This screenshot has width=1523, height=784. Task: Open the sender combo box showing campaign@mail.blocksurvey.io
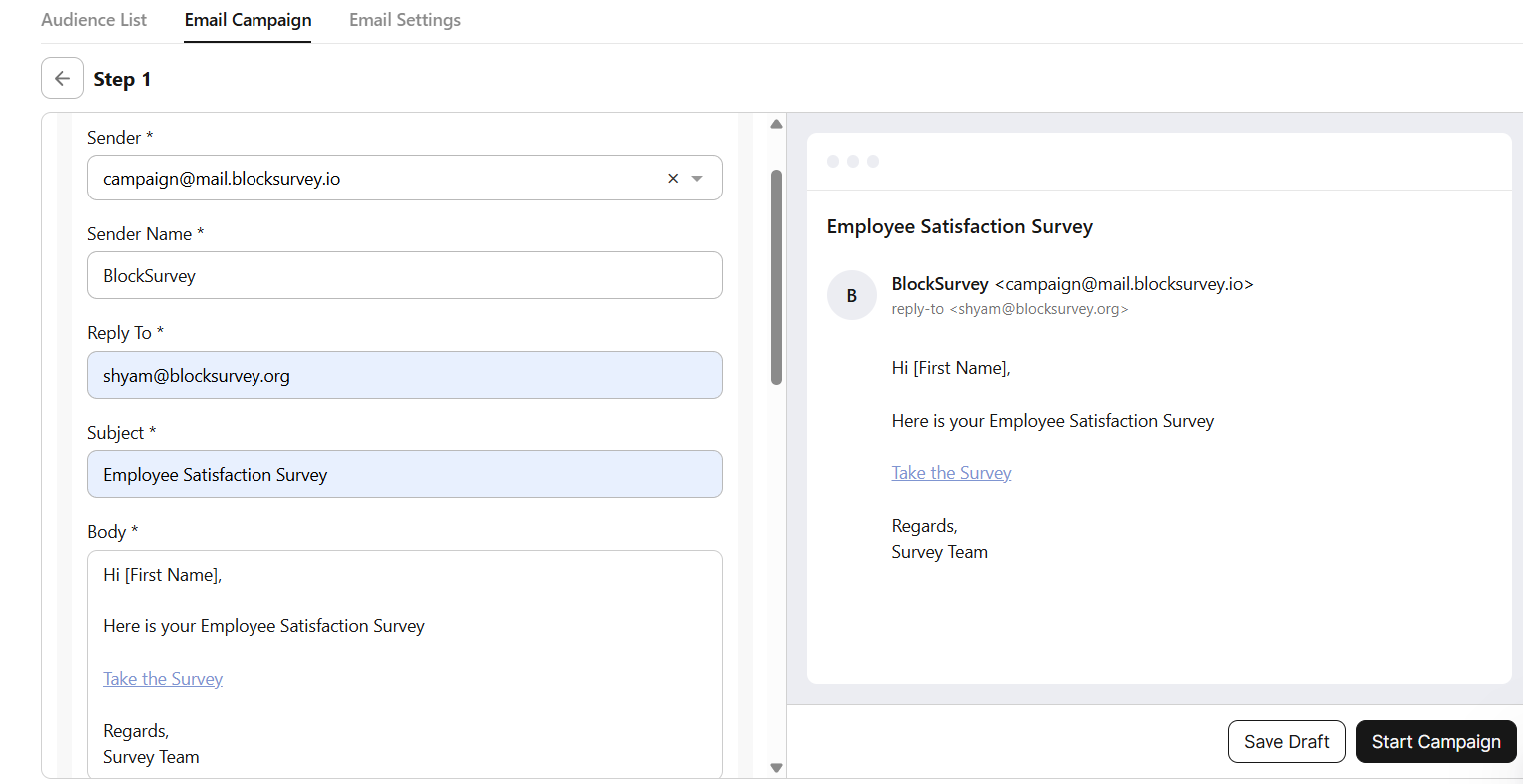pos(404,178)
